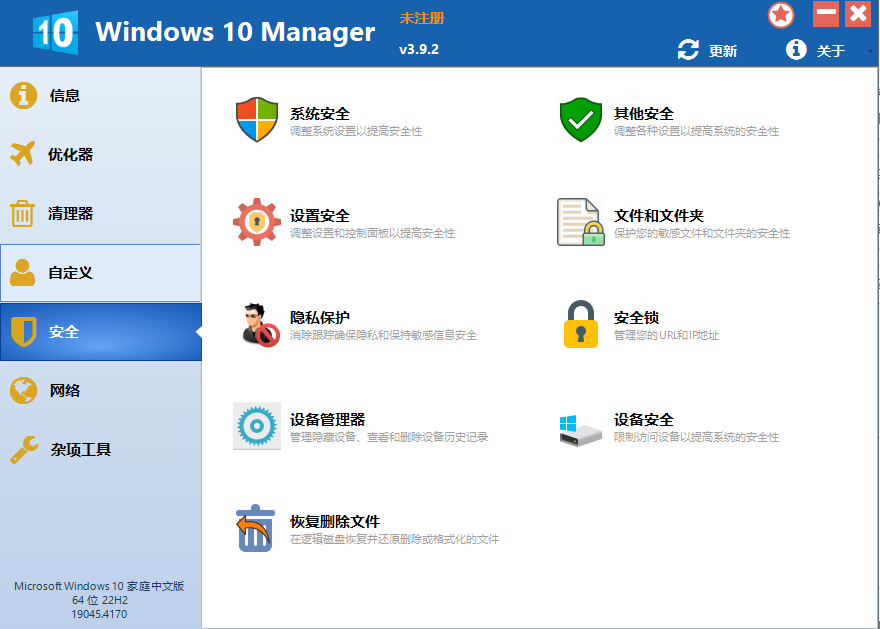Click the info icon beside 关于
The height and width of the screenshot is (629, 880).
[x=795, y=49]
